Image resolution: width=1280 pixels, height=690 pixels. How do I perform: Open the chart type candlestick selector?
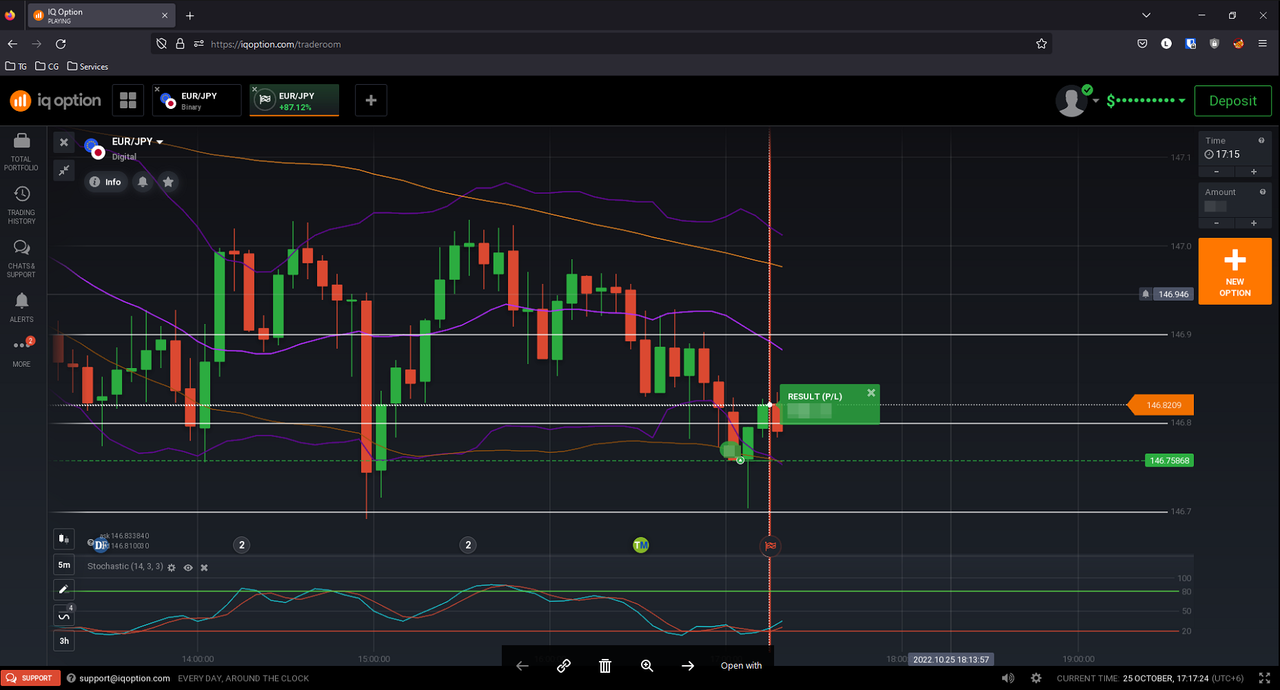pyautogui.click(x=64, y=539)
